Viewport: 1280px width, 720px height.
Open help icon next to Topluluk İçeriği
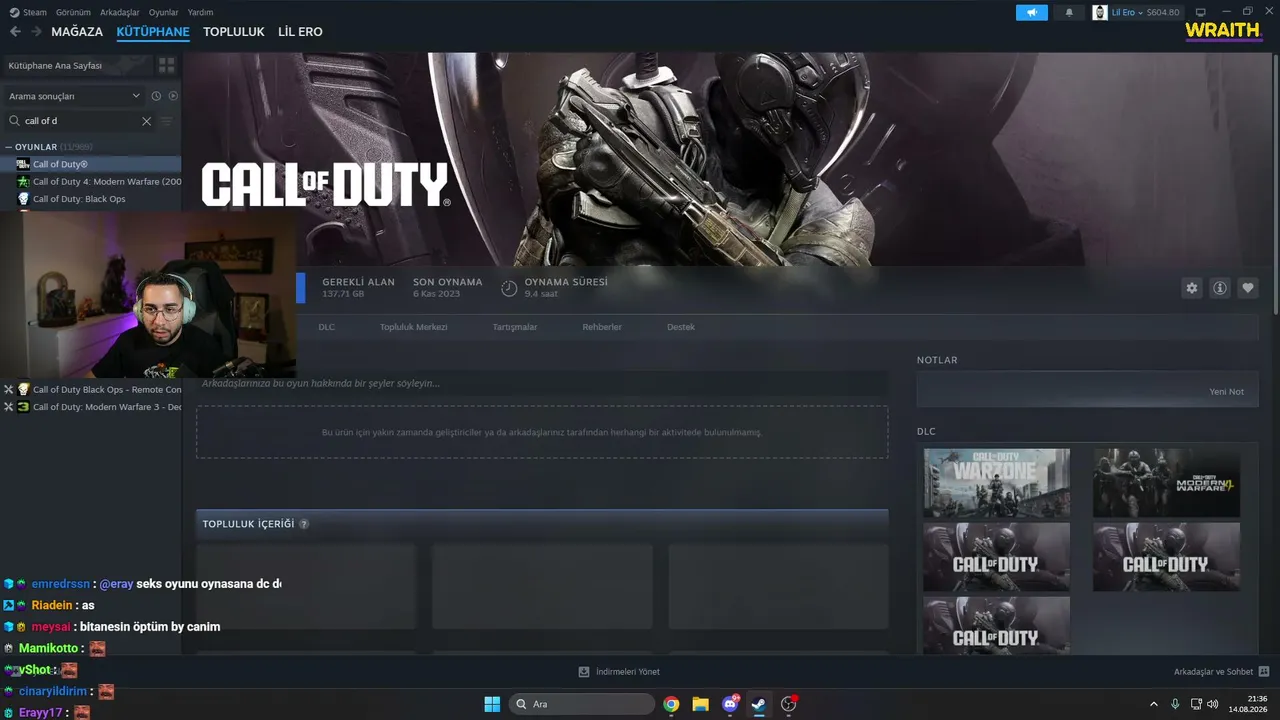(x=304, y=524)
